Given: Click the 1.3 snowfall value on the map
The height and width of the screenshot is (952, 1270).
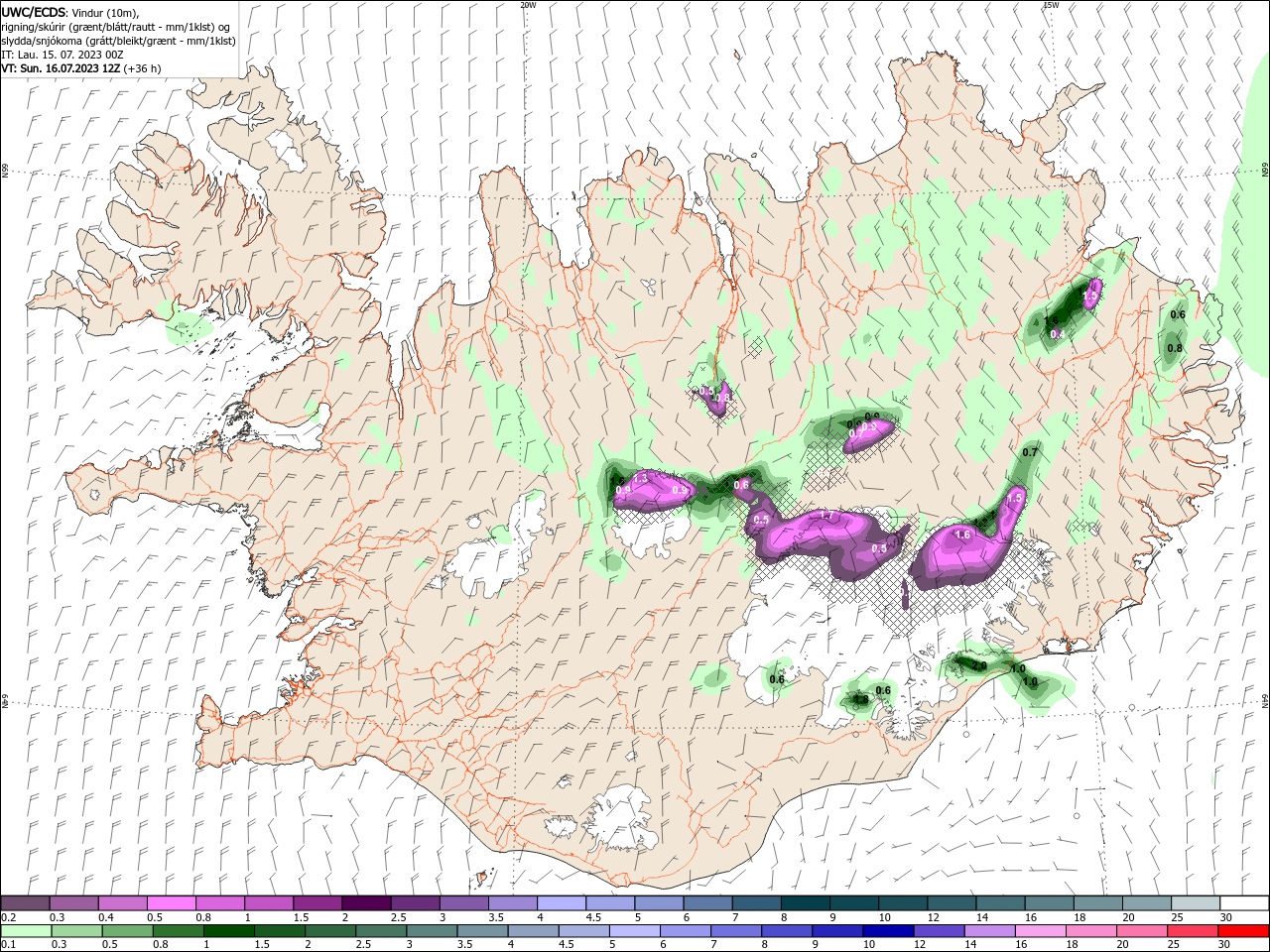Looking at the screenshot, I should (x=640, y=478).
